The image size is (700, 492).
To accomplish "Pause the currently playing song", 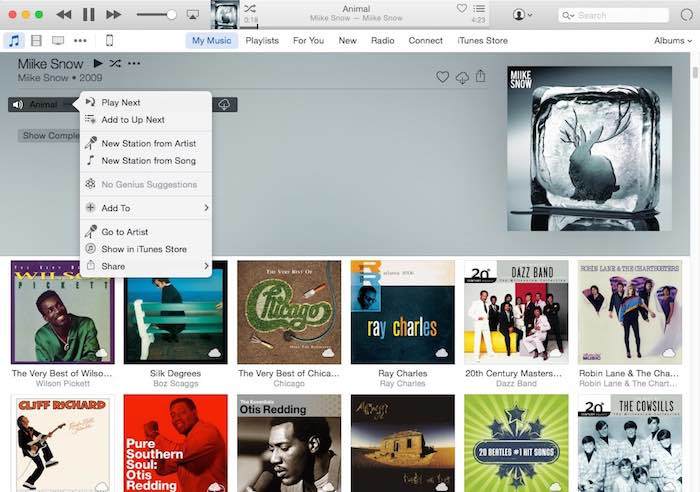I will click(x=89, y=15).
